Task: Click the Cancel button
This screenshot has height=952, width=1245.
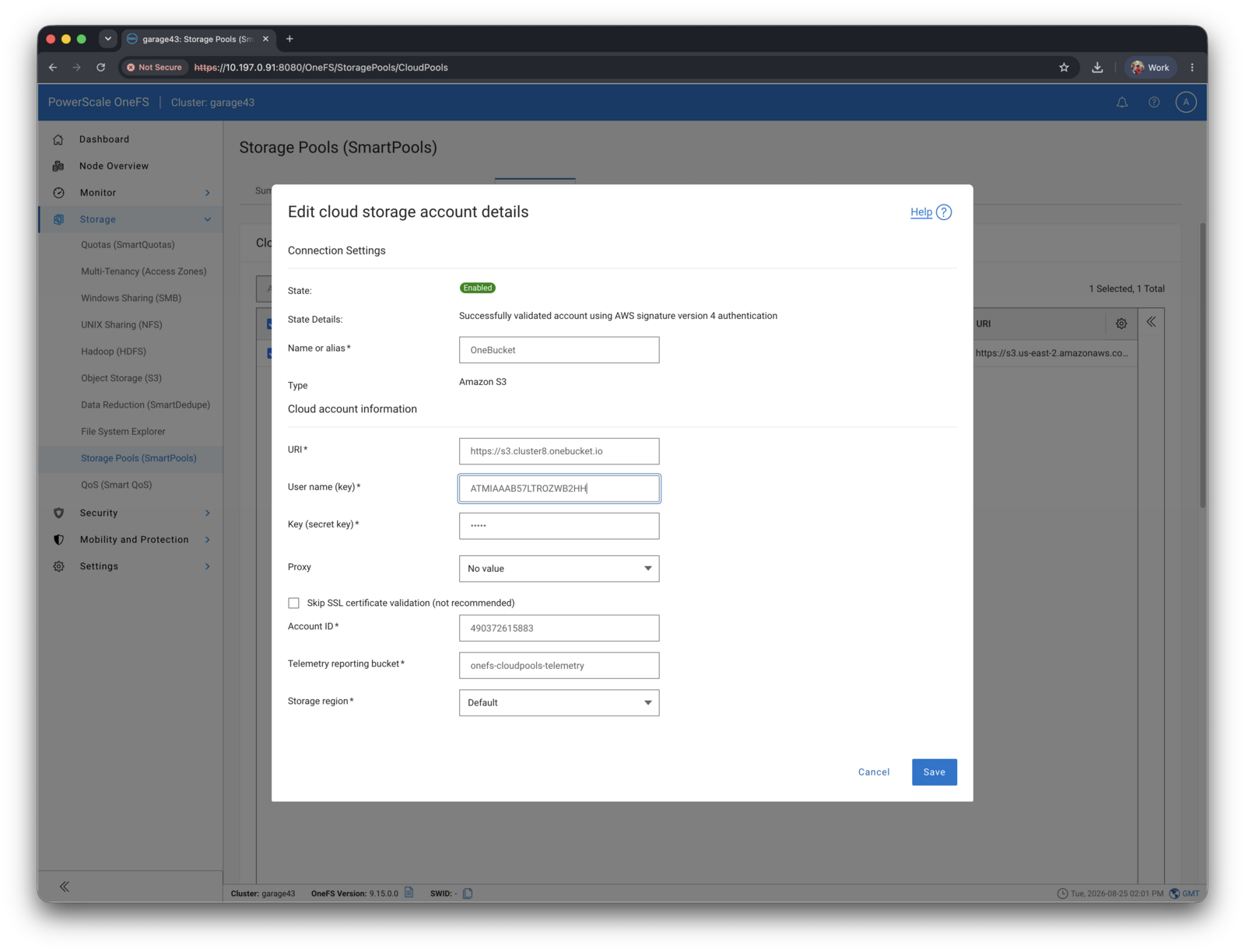Action: tap(874, 772)
